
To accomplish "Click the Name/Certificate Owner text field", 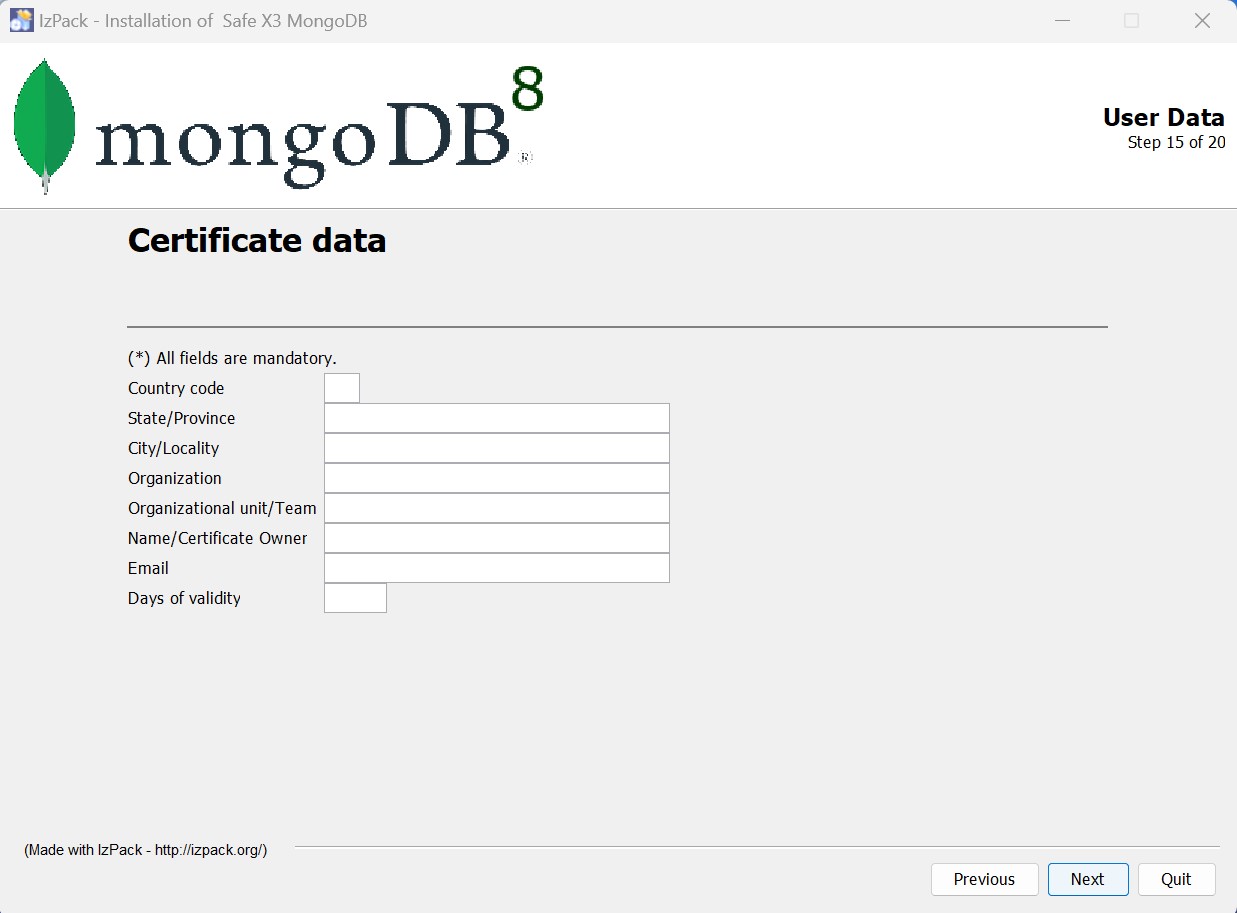I will (496, 538).
